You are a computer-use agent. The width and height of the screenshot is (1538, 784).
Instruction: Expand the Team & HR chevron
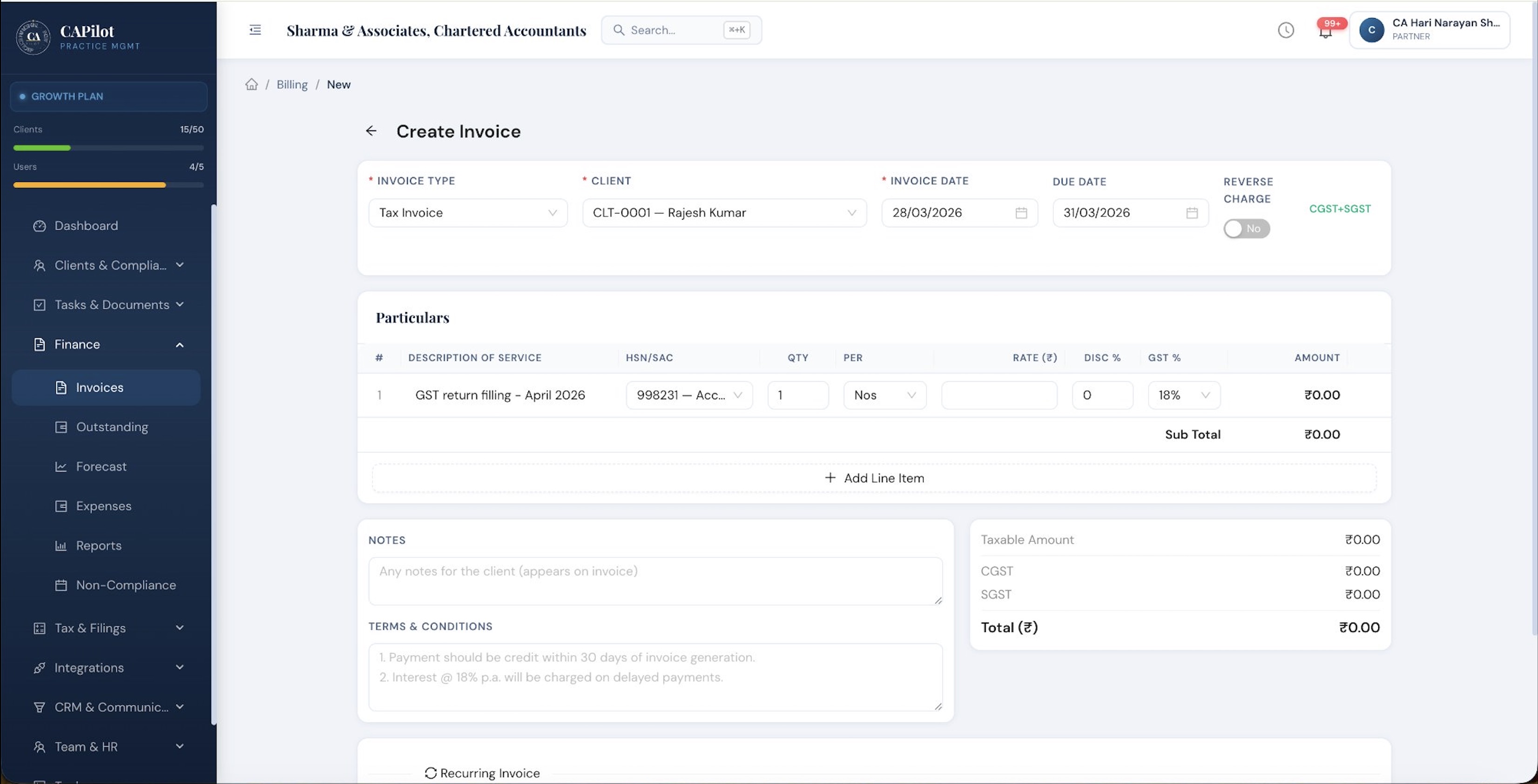tap(180, 746)
